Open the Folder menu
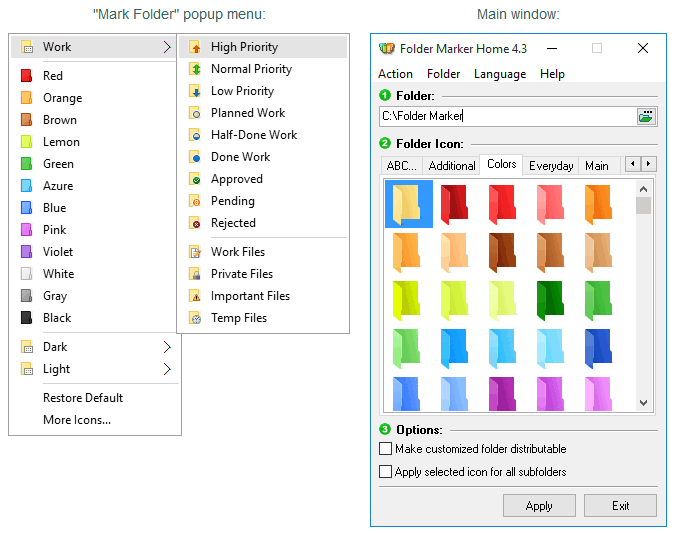The image size is (675, 533). click(443, 74)
